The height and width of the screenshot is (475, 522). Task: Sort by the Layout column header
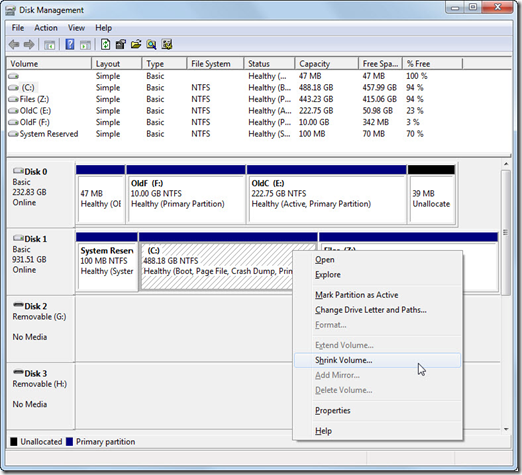point(117,64)
